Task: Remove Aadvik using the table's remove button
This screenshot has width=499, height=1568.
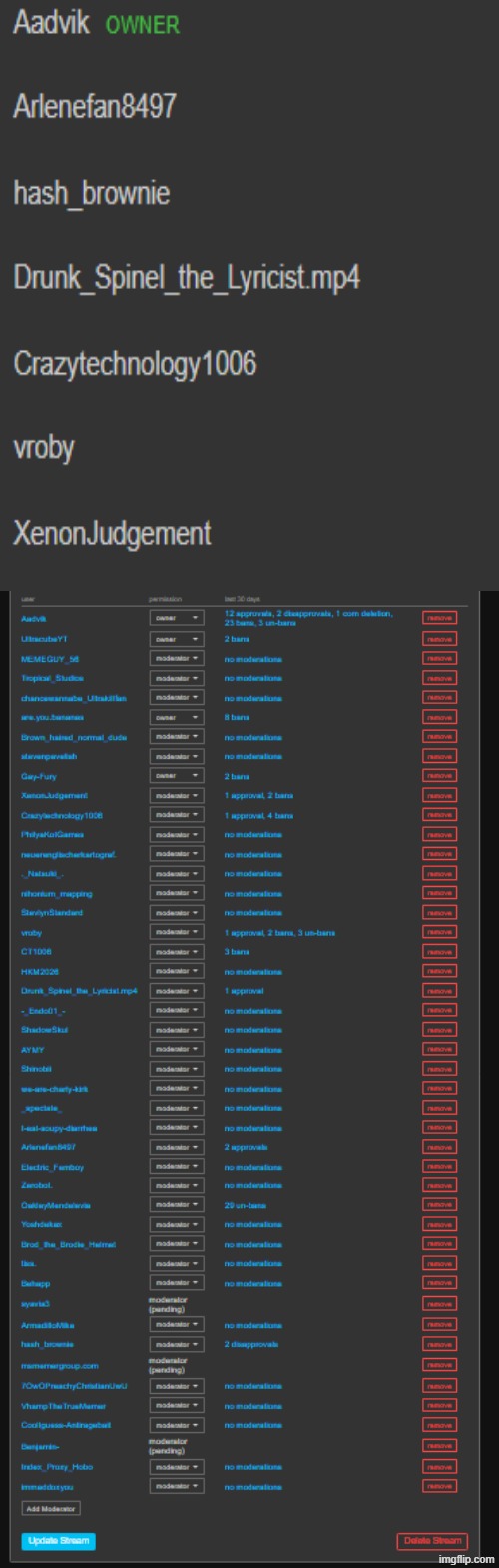Action: [440, 618]
